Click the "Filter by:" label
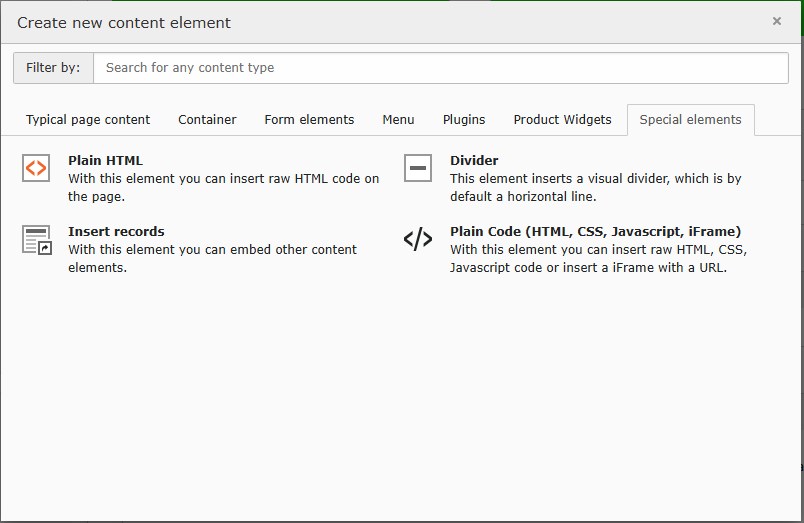The width and height of the screenshot is (804, 523). [53, 68]
